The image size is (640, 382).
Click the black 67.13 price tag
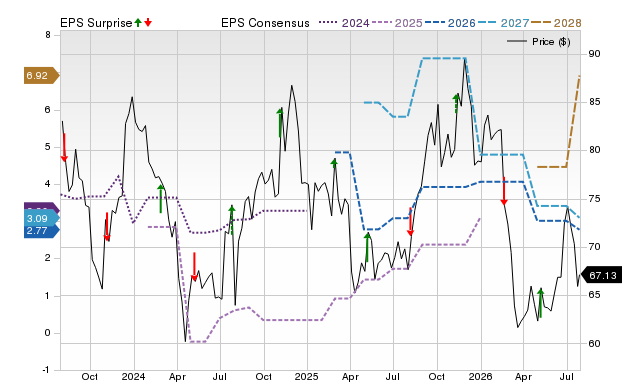pos(601,275)
